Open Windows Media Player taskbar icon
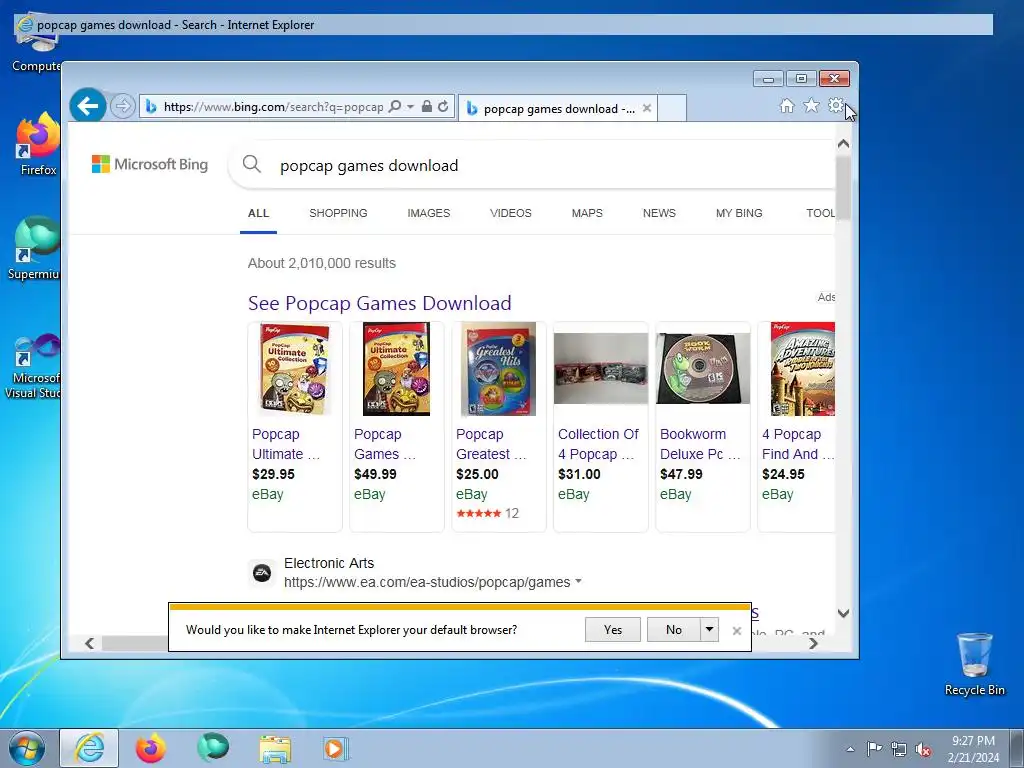Screen dimensions: 1024x768 [336, 748]
